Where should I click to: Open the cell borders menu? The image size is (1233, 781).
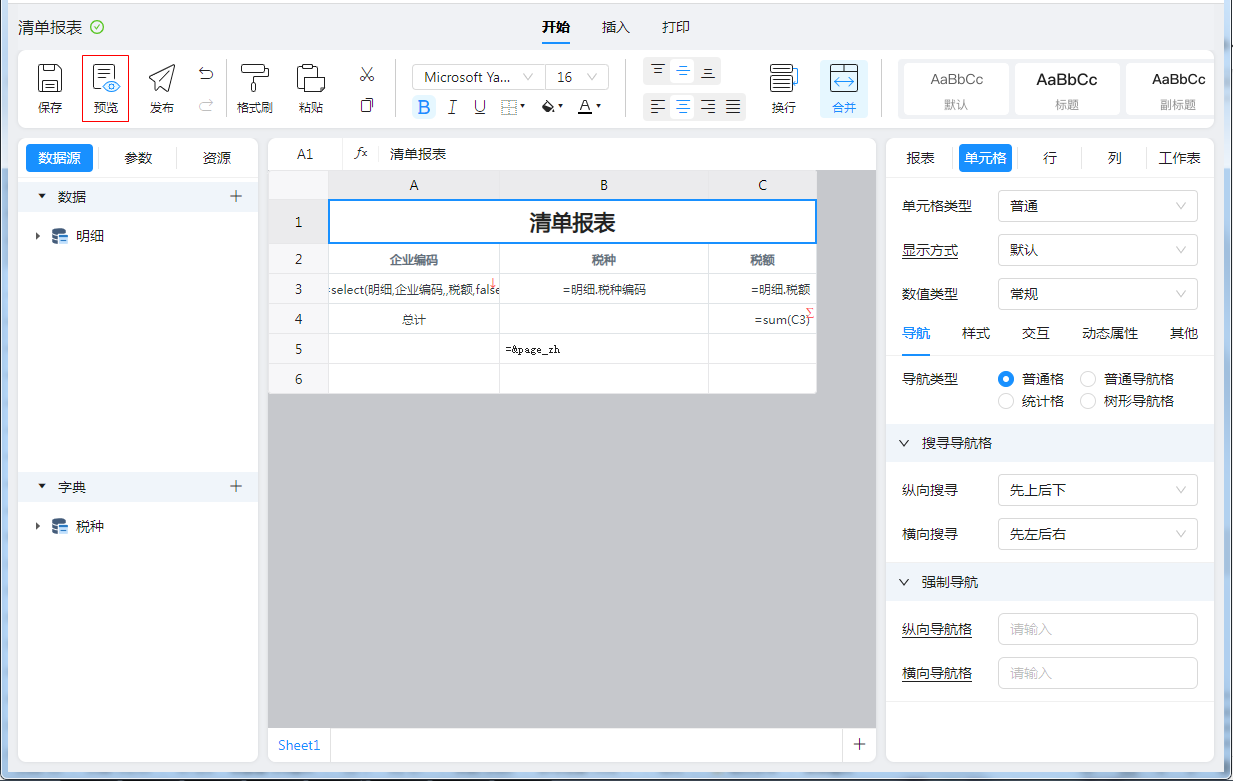click(513, 107)
